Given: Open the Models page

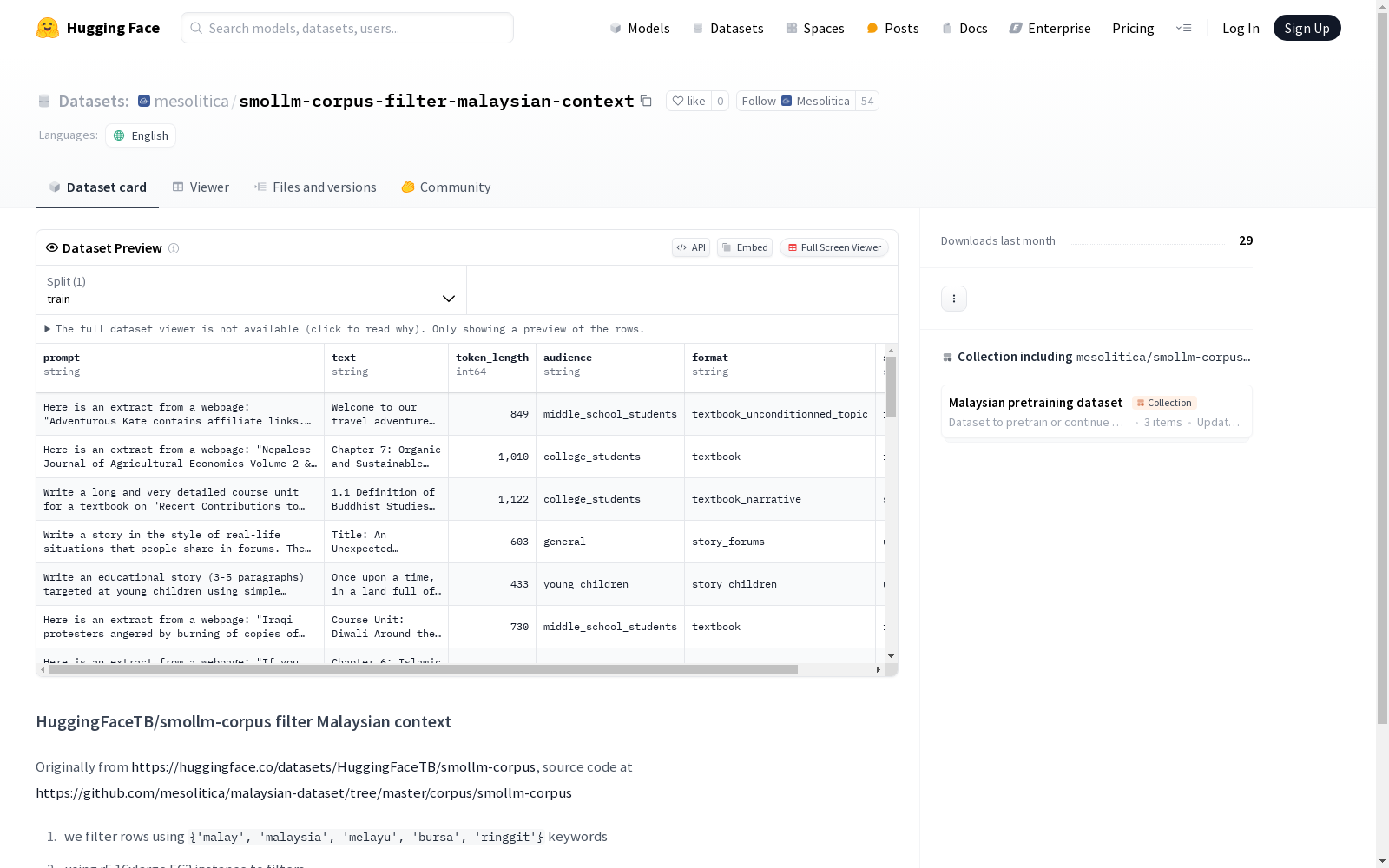Looking at the screenshot, I should (640, 28).
